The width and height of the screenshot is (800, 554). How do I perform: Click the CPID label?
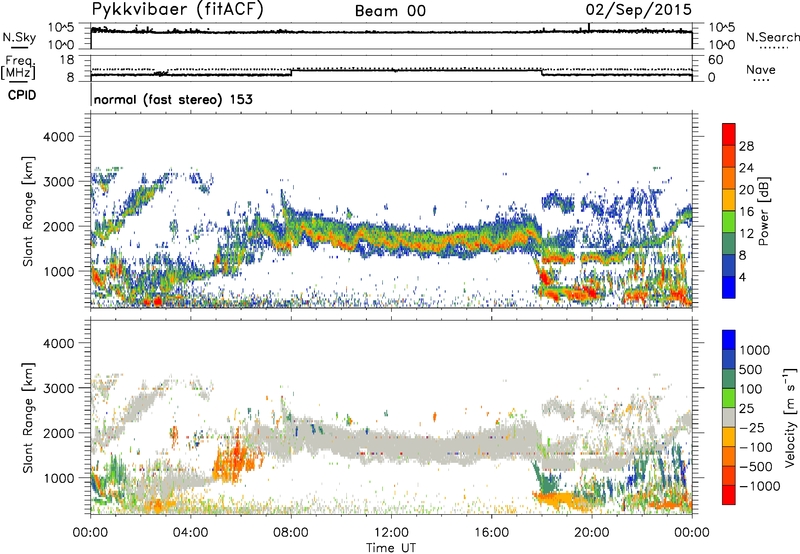(22, 95)
